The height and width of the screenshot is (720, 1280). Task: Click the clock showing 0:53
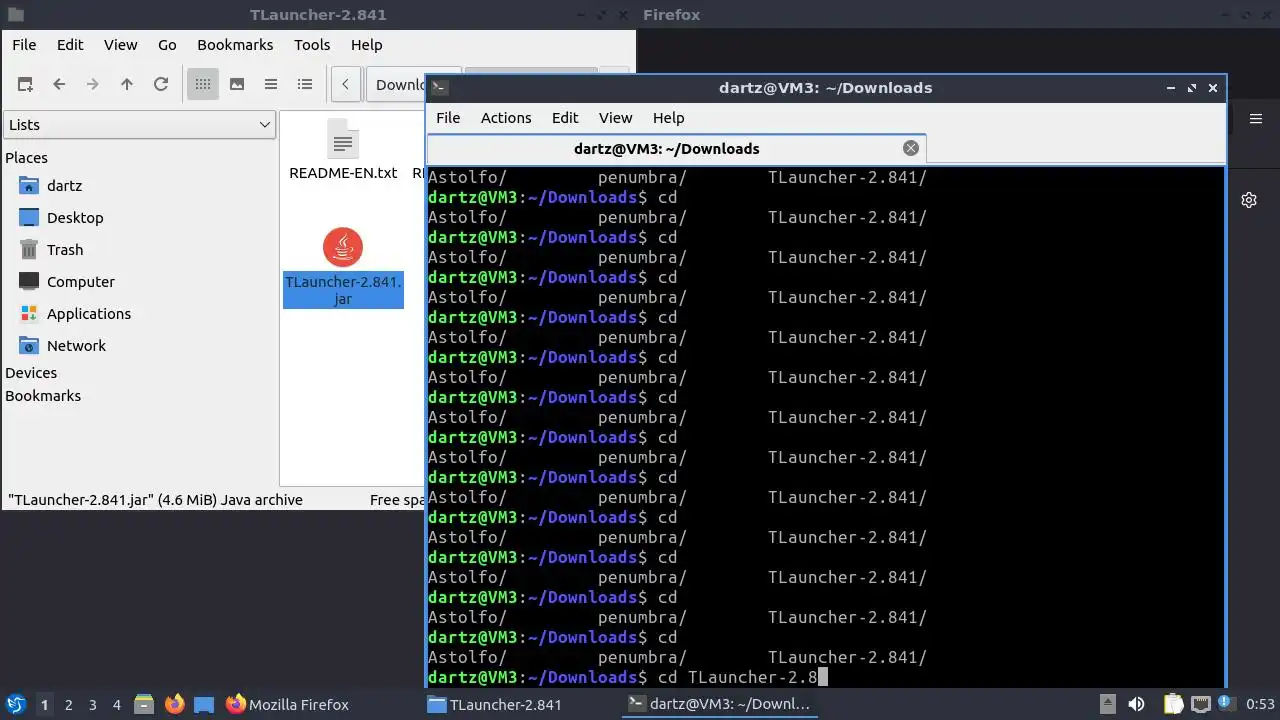pyautogui.click(x=1260, y=705)
